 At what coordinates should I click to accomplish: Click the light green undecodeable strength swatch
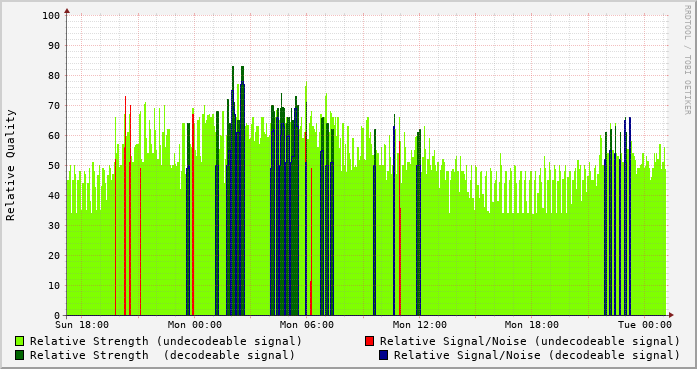tap(20, 341)
